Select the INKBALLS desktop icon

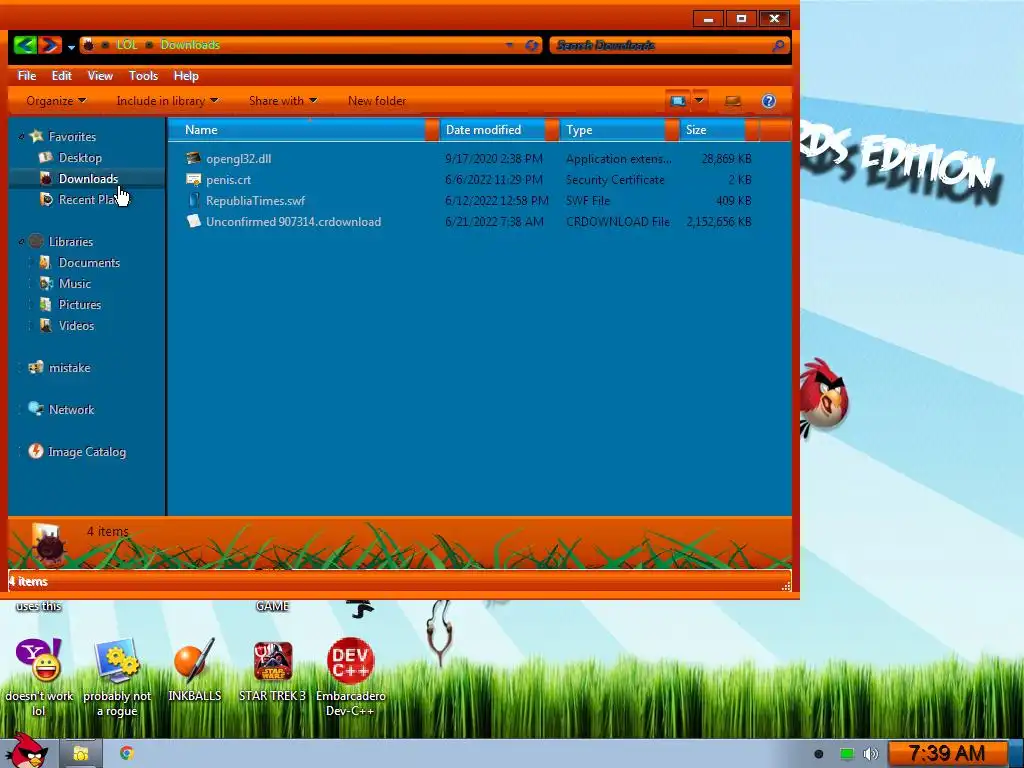click(195, 661)
